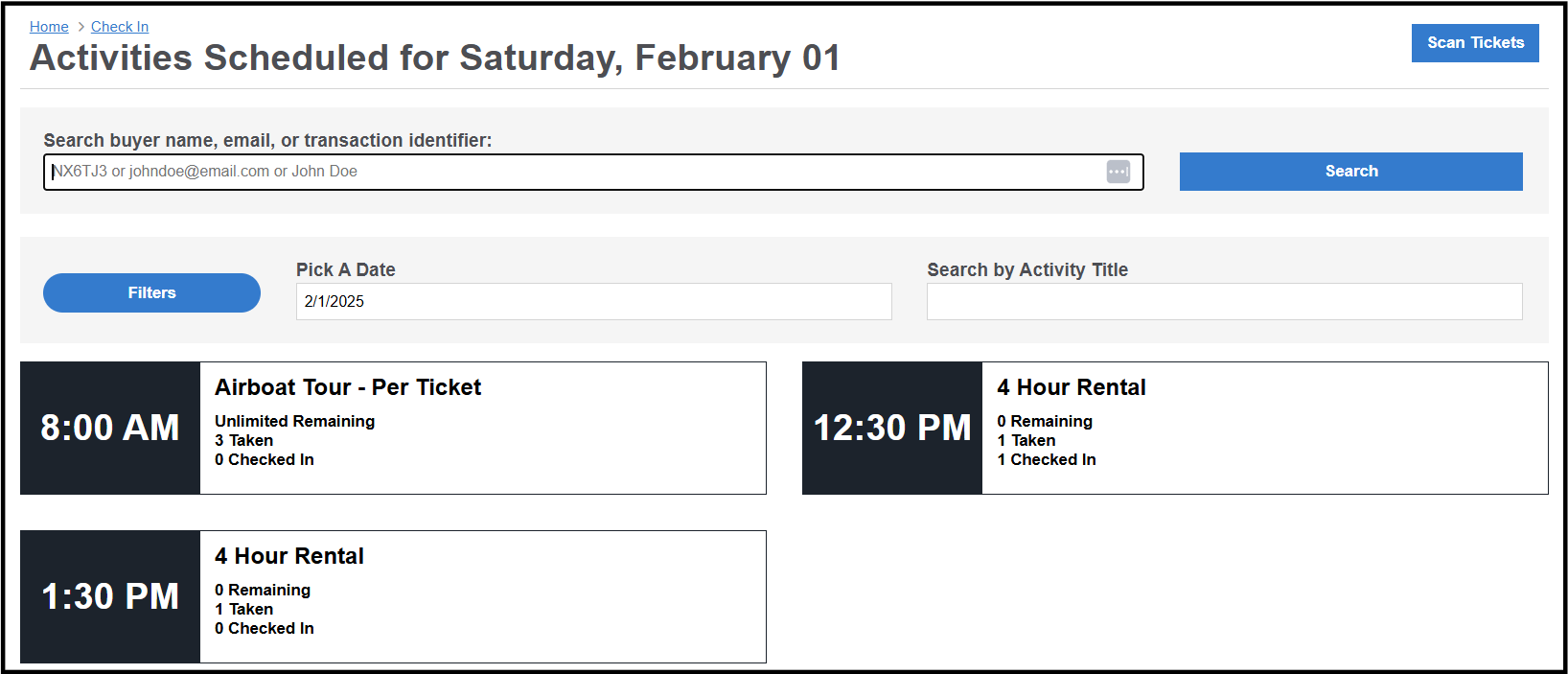The image size is (1568, 674).
Task: Focus the Search by Activity Title box
Action: tap(1223, 302)
